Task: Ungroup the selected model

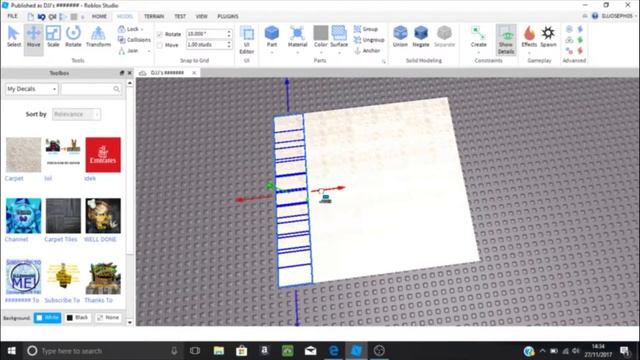Action: click(x=369, y=40)
